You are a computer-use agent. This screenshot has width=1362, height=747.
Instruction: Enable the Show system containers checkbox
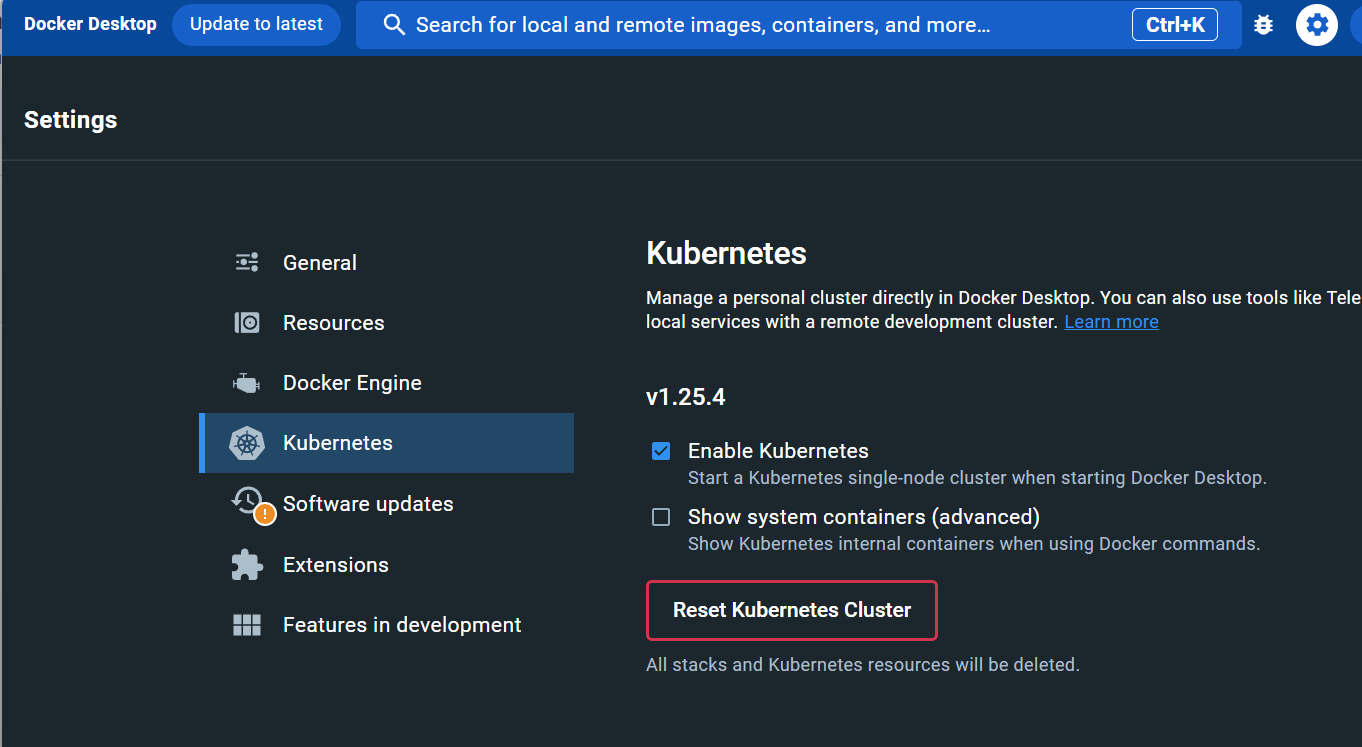tap(661, 517)
